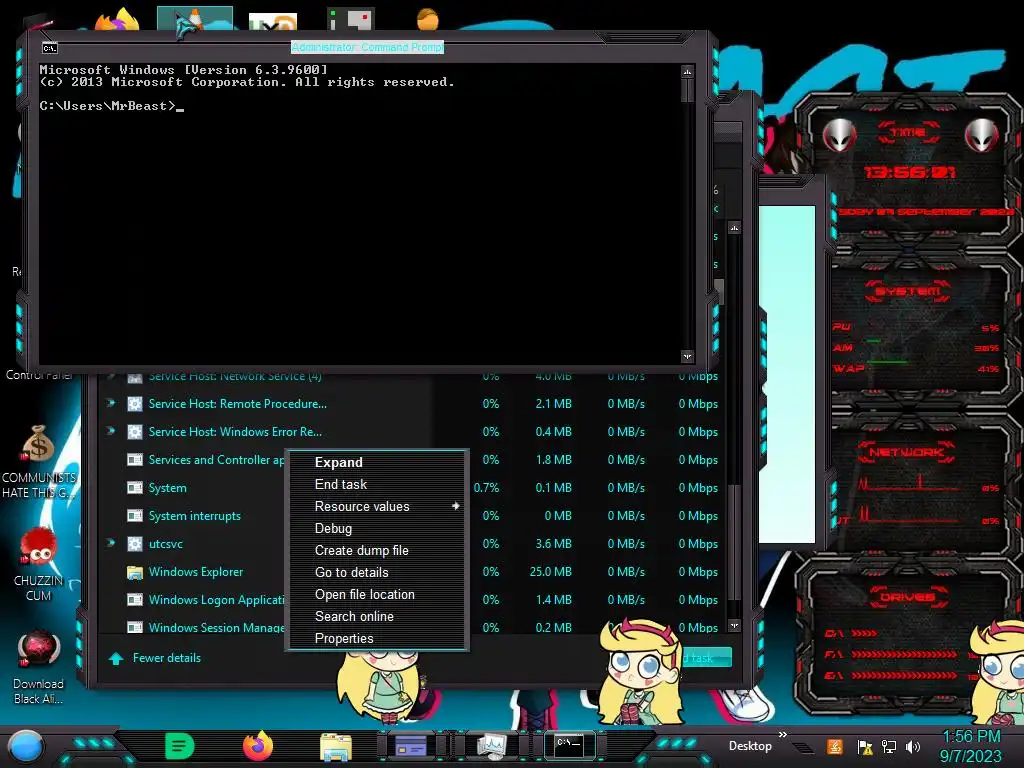The image size is (1024, 768).
Task: Click the Task Manager scroll up arrow
Action: click(x=735, y=228)
